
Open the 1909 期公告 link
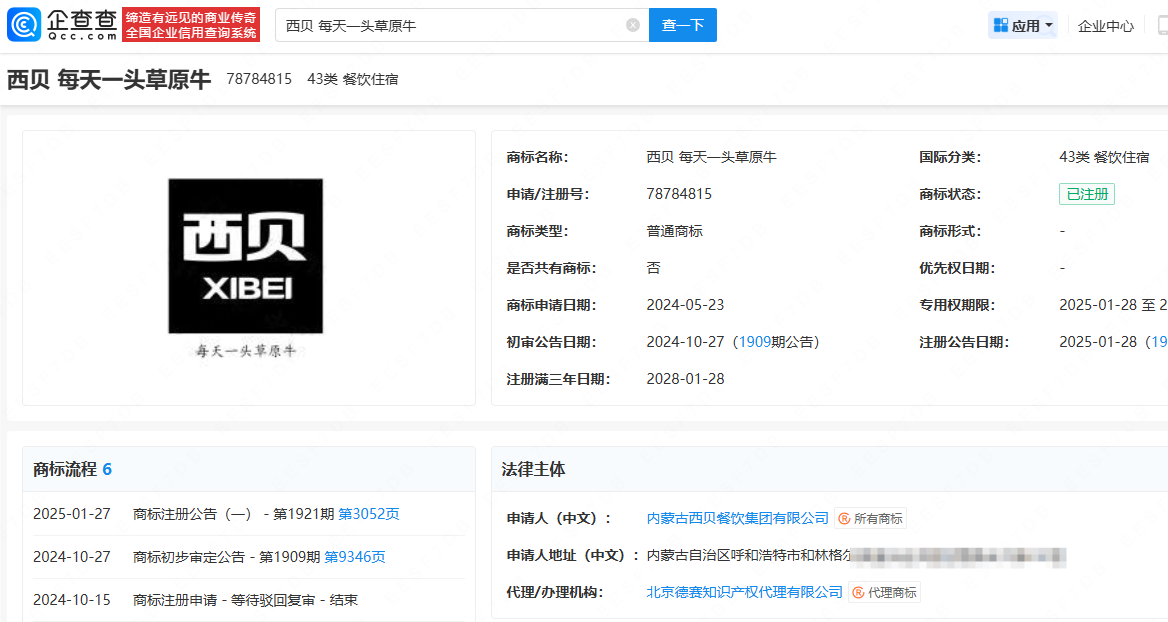754,342
